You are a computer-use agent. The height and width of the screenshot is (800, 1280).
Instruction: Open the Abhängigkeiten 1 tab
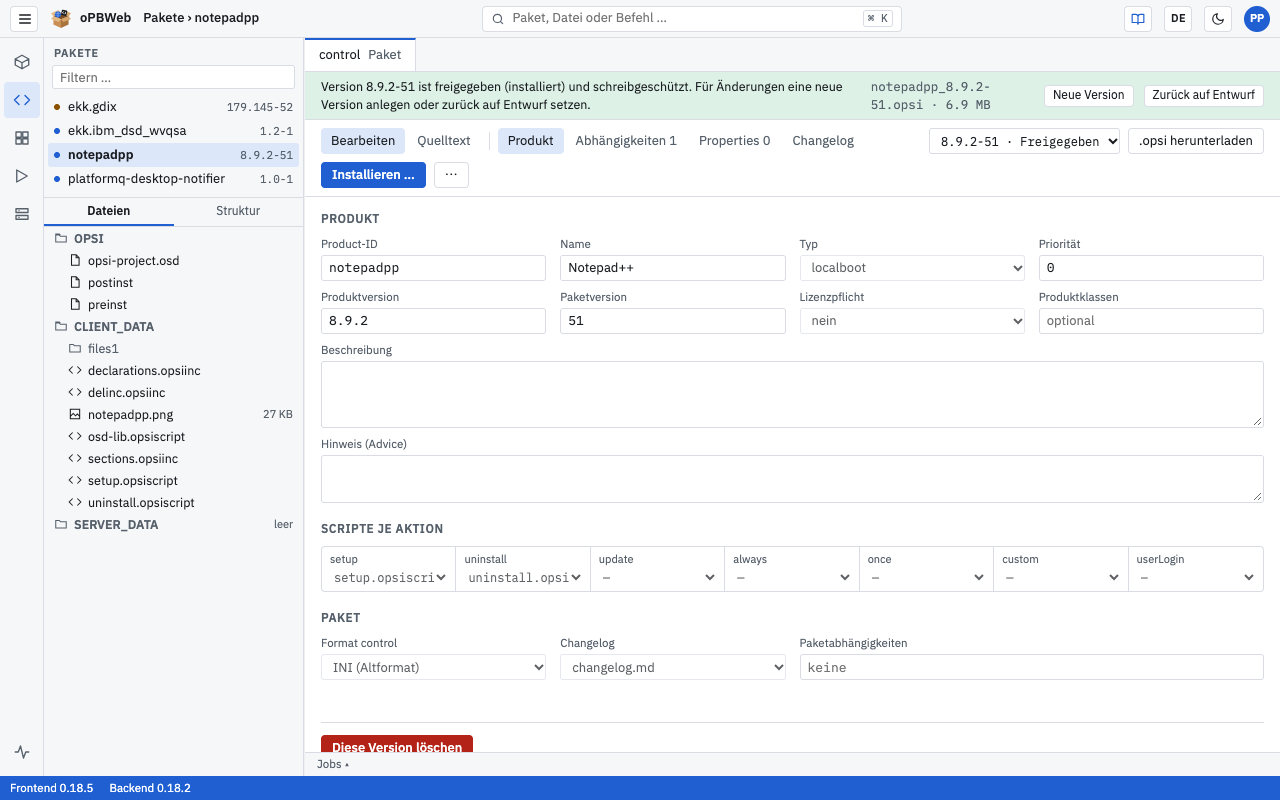point(626,141)
